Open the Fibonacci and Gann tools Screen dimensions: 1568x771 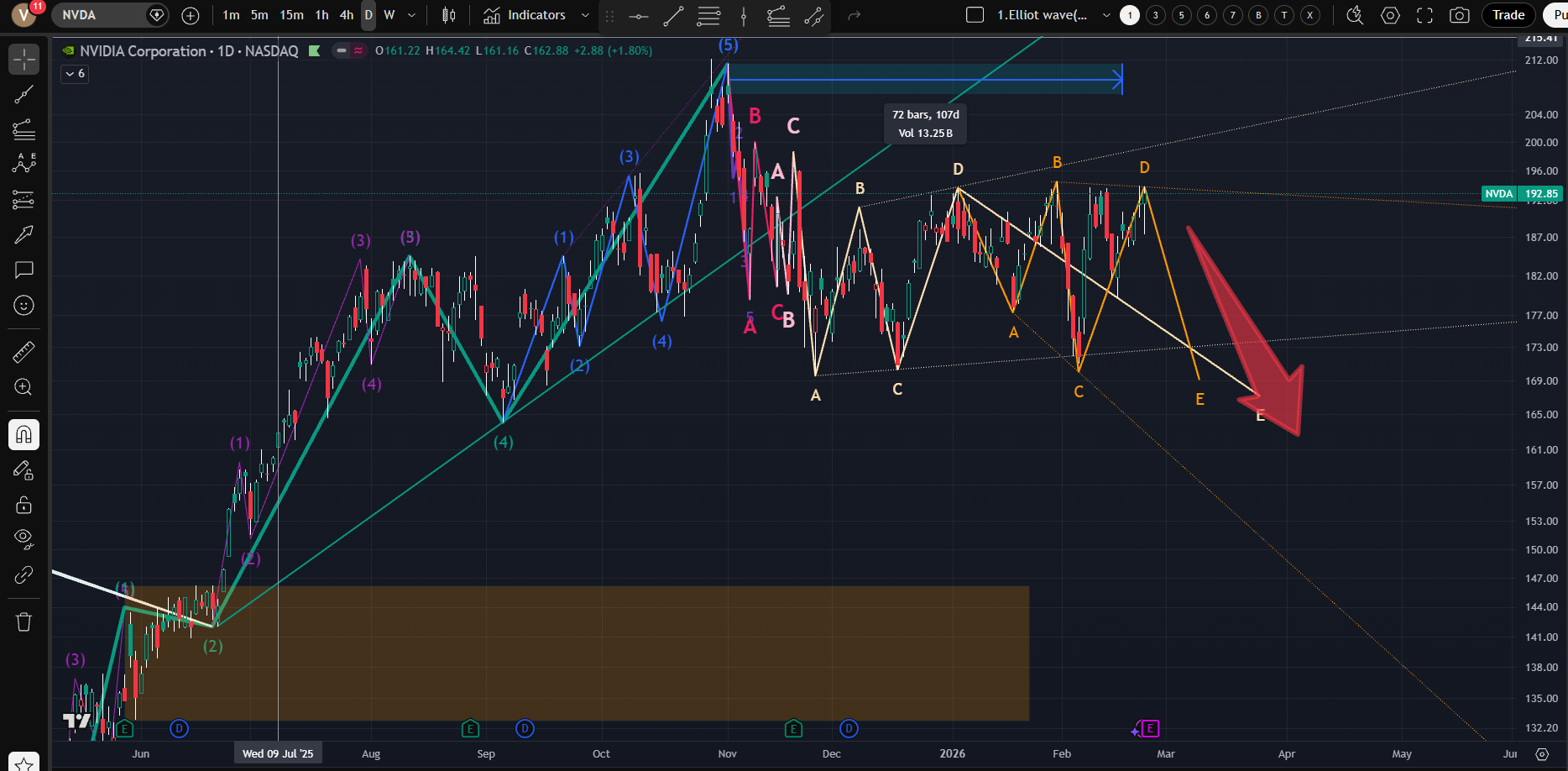click(x=24, y=129)
